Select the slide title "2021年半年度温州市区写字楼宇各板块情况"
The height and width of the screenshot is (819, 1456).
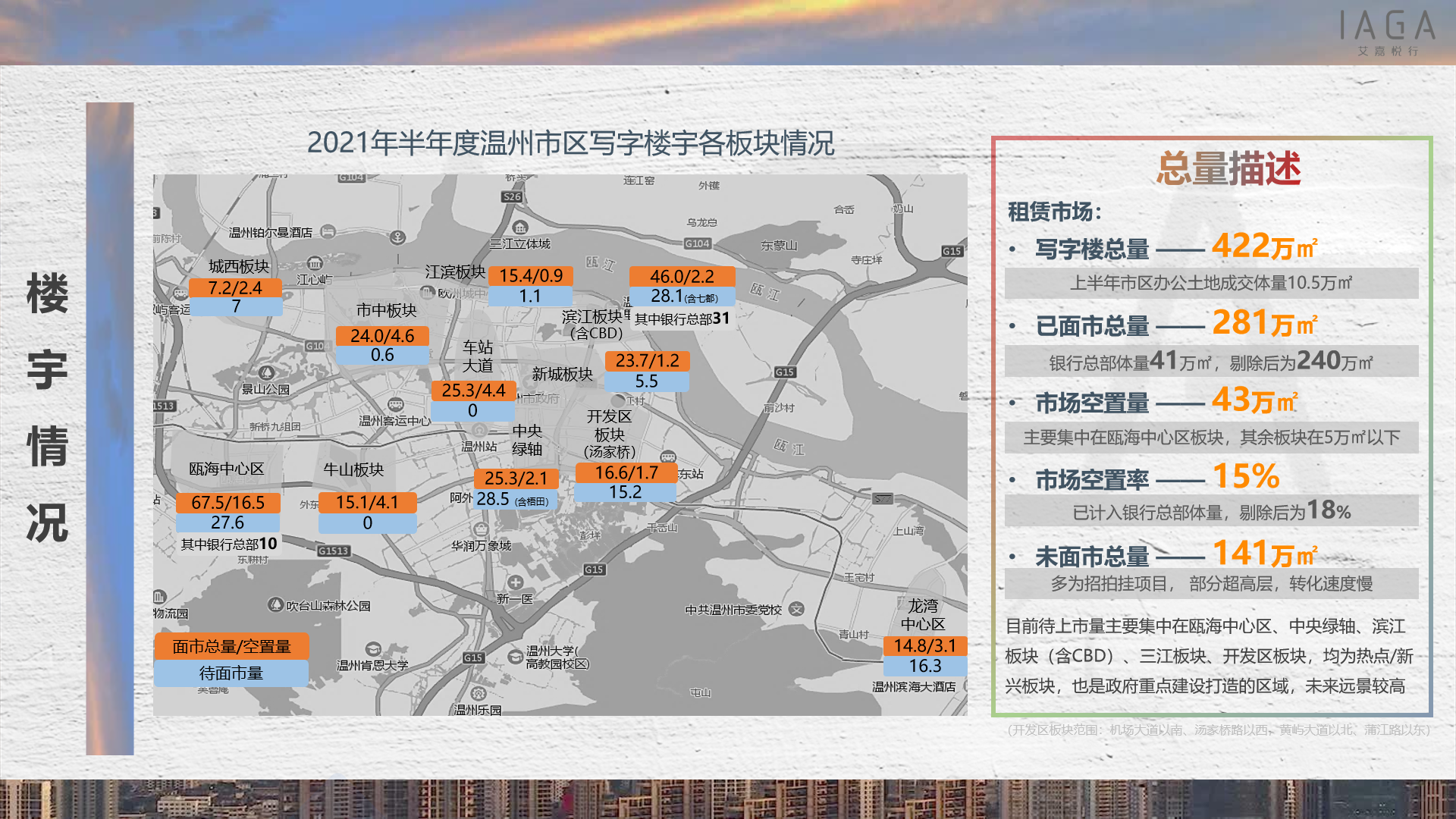570,143
